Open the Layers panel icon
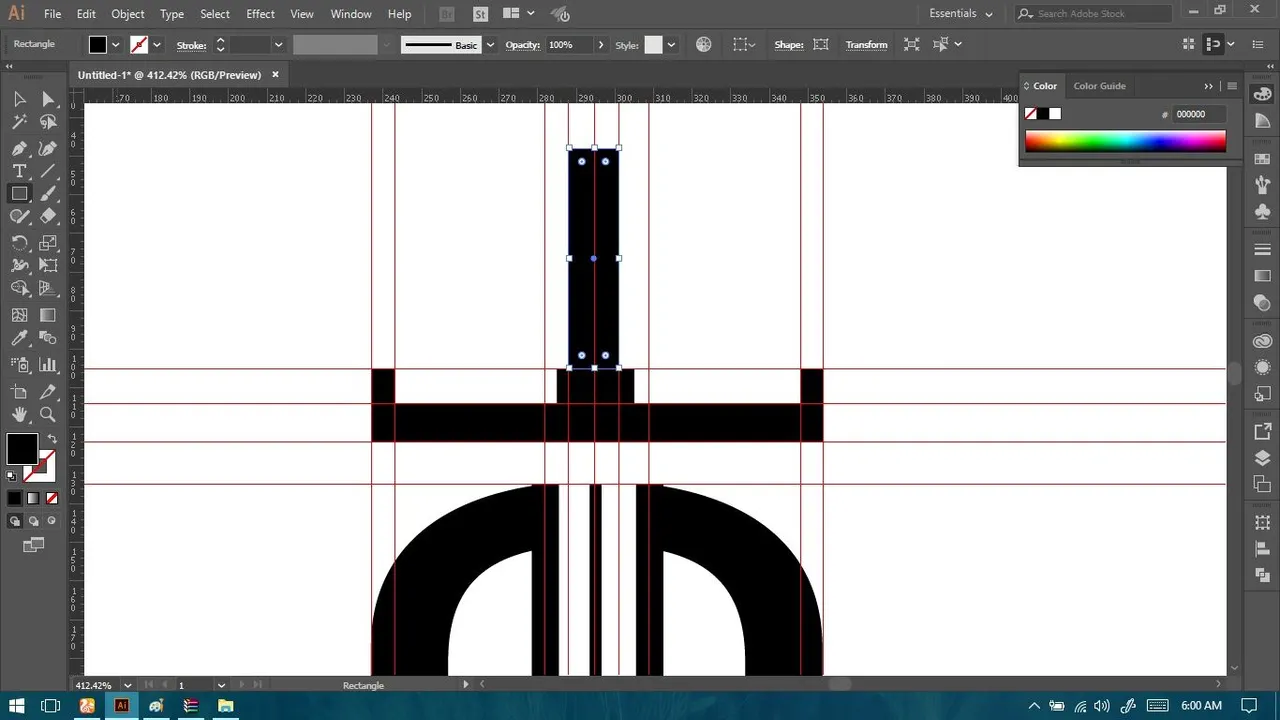 click(x=1262, y=458)
